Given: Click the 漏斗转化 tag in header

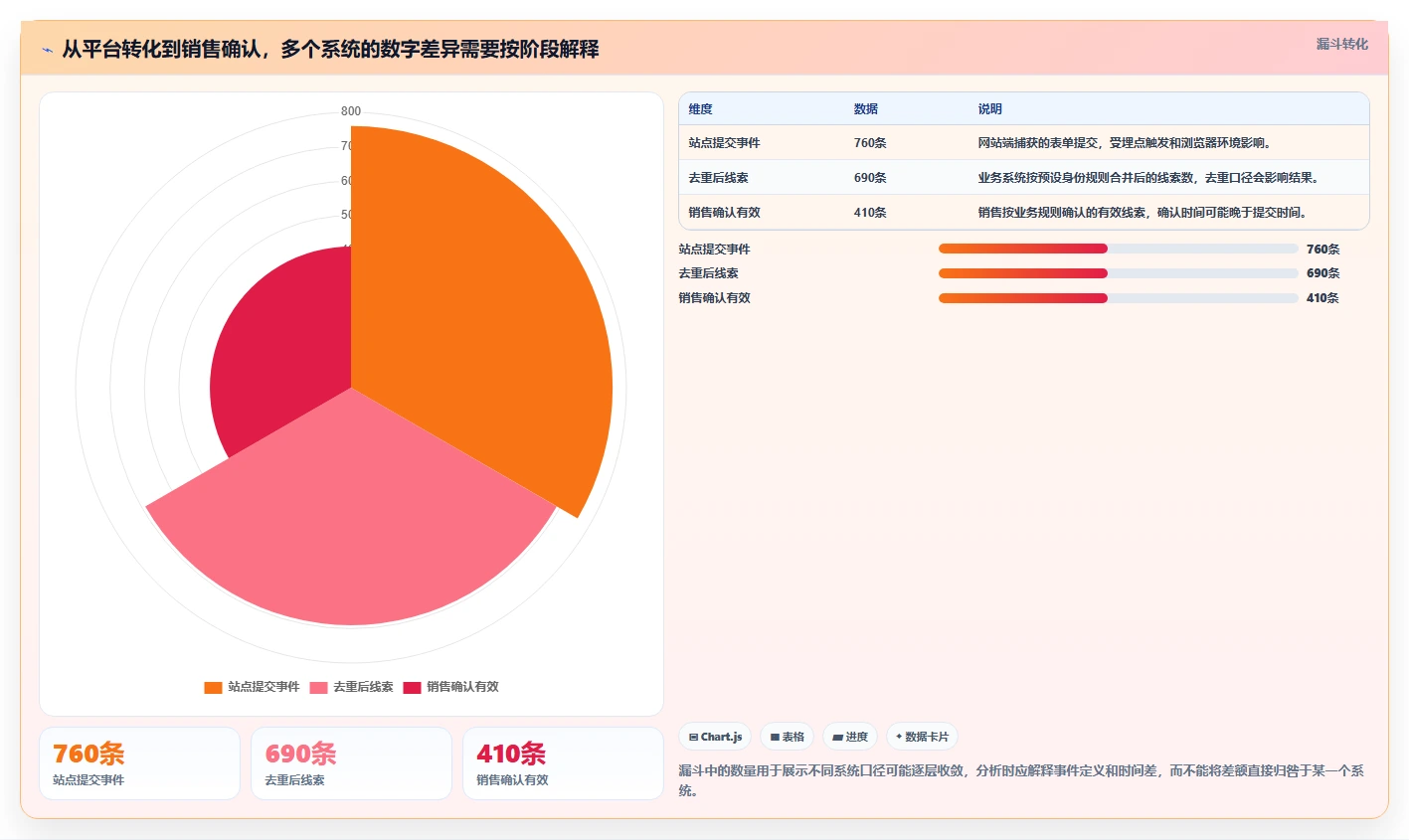Looking at the screenshot, I should tap(1341, 44).
